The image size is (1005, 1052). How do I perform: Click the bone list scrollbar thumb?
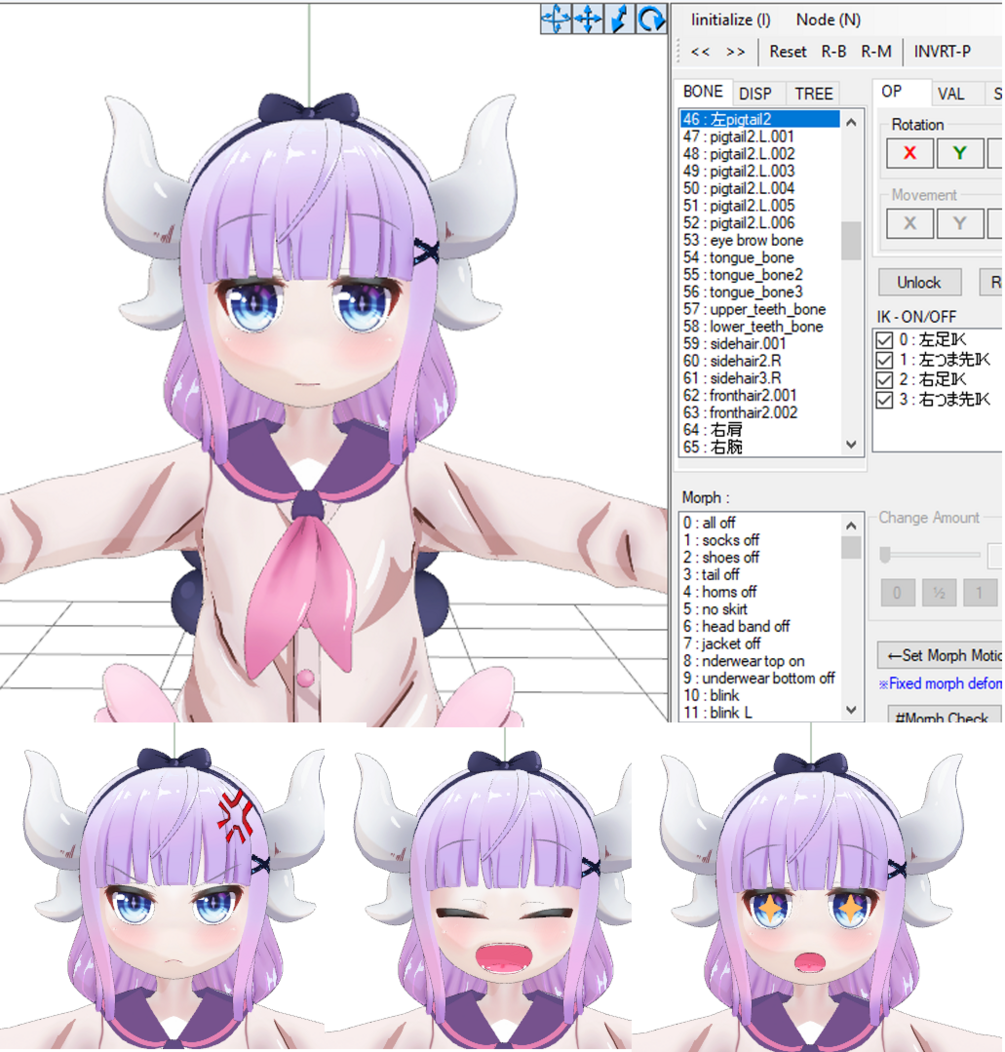click(x=851, y=240)
